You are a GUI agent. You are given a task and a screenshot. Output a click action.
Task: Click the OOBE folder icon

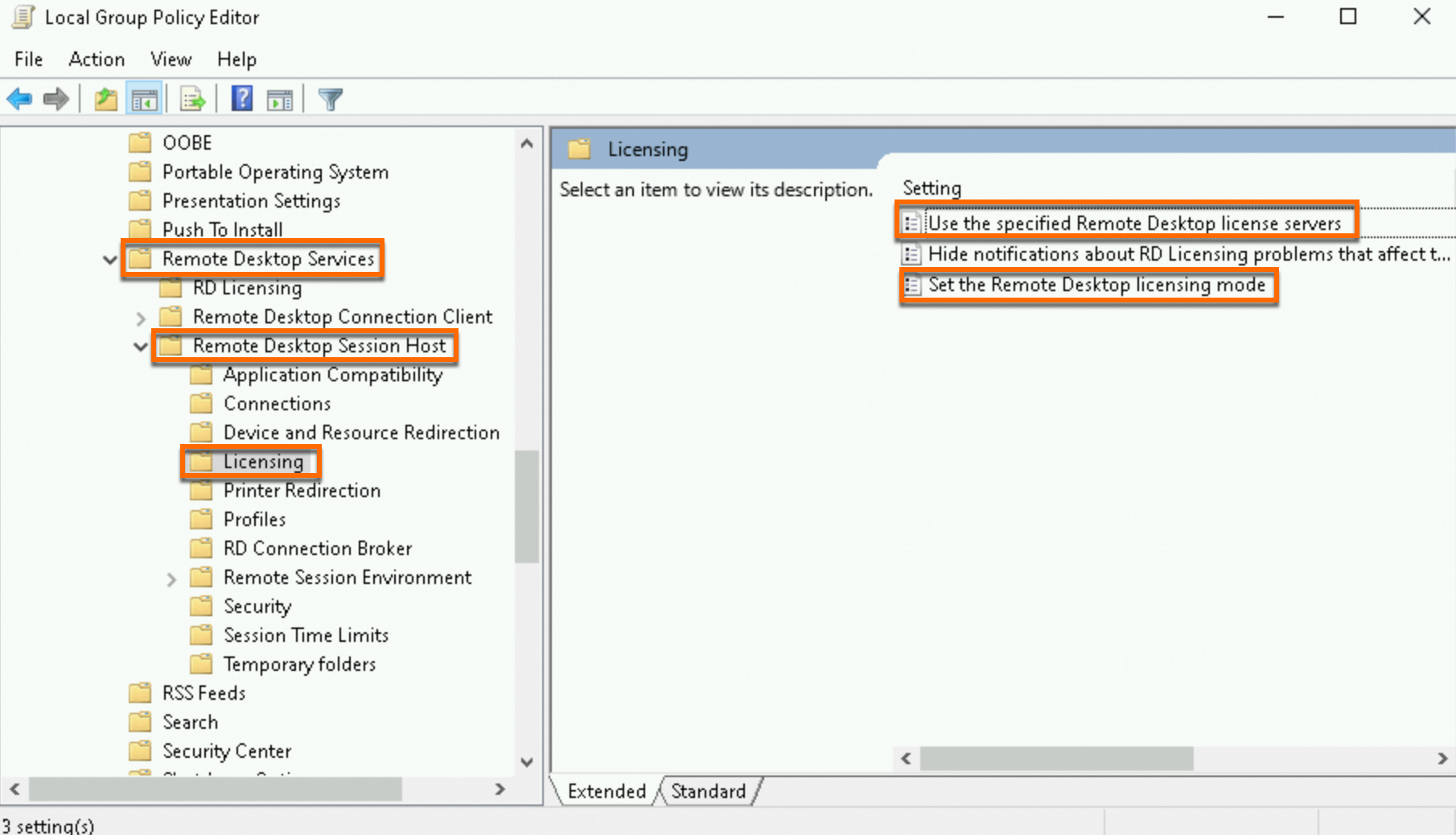point(141,143)
